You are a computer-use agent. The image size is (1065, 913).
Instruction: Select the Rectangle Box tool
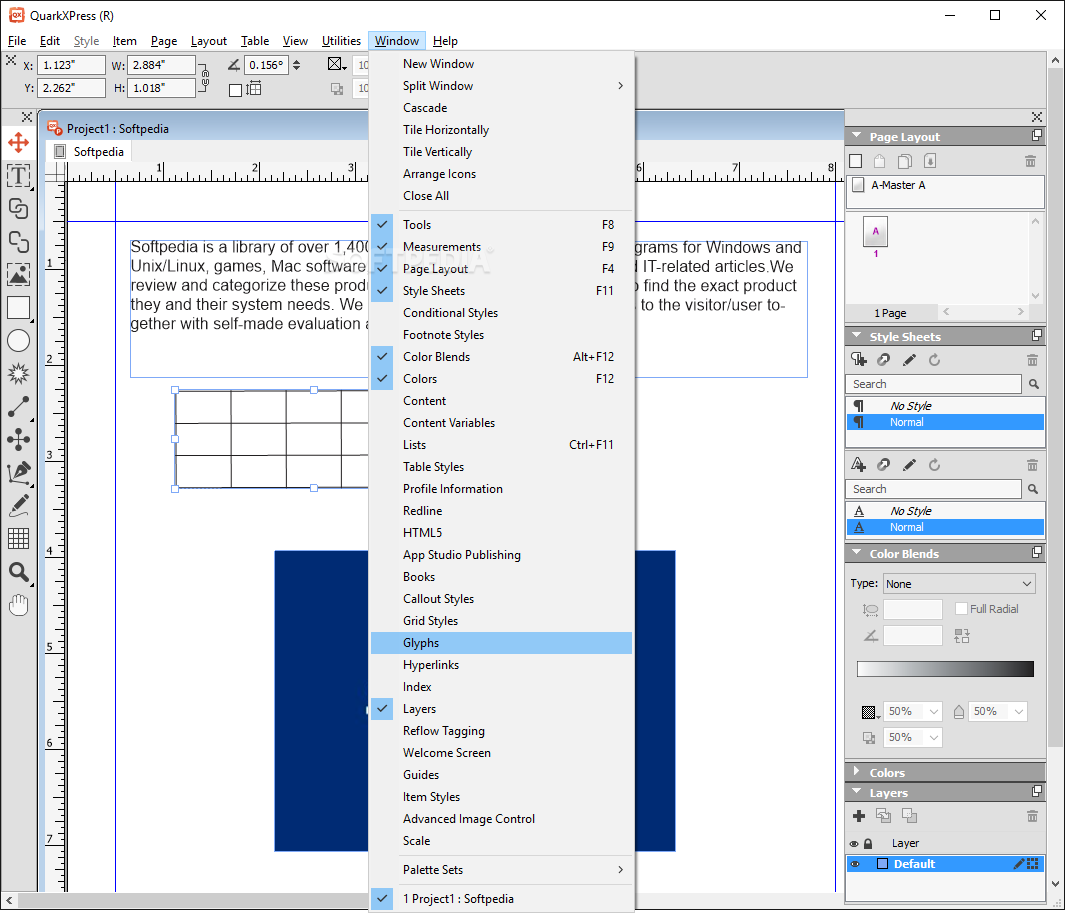pos(18,308)
